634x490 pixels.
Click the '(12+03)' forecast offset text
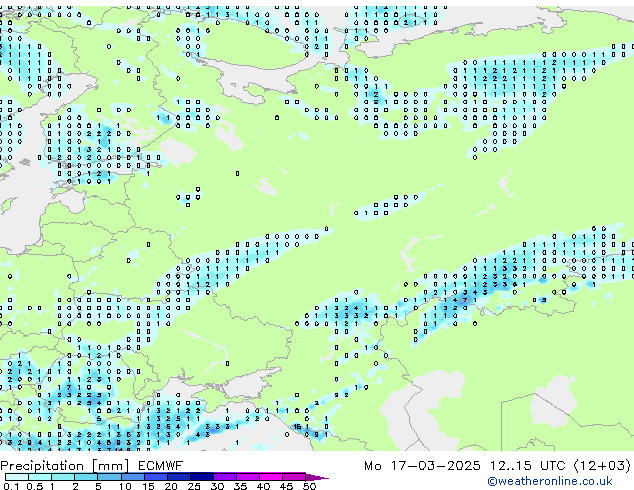602,466
